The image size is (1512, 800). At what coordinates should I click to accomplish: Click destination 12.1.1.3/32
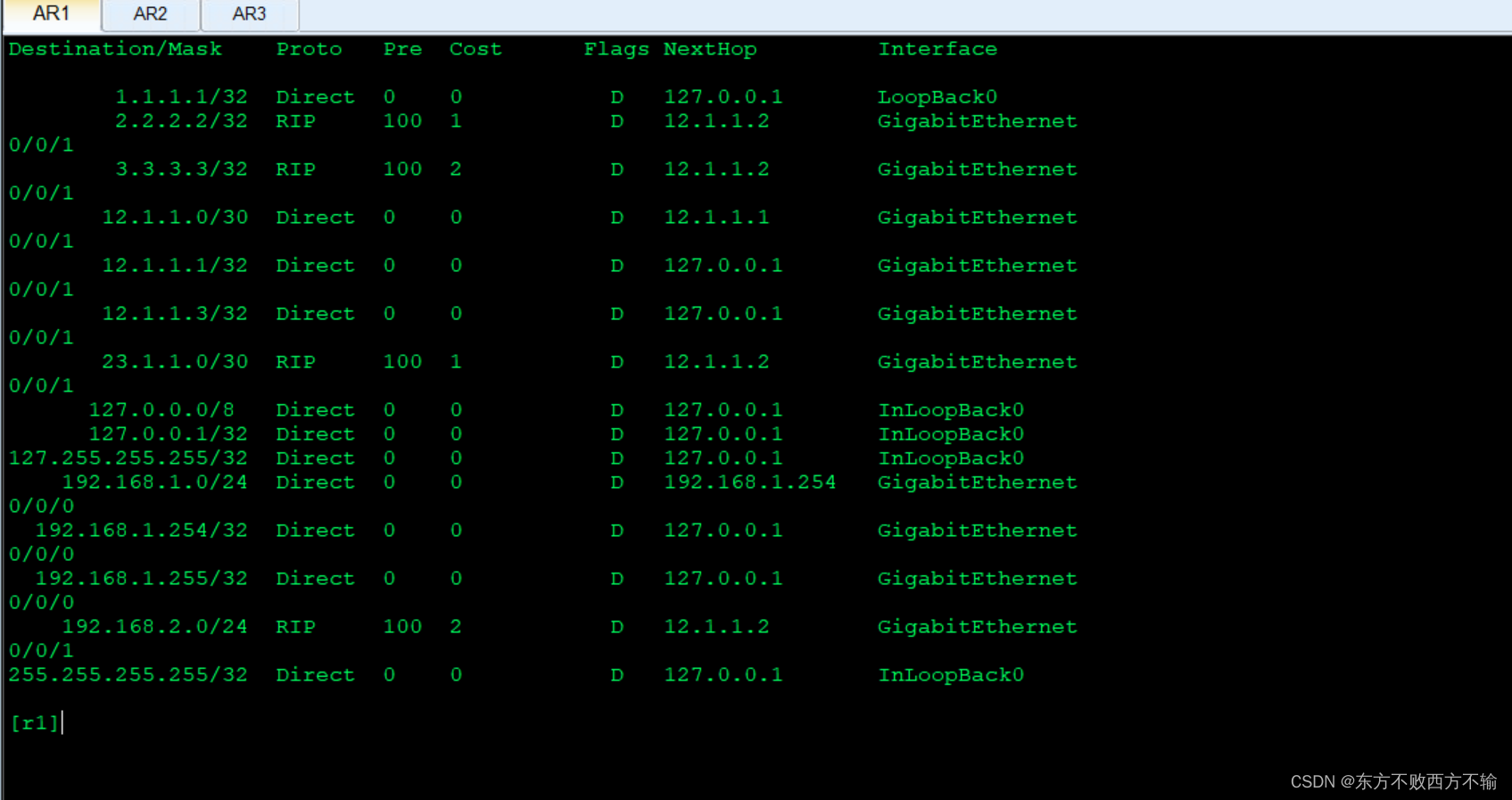pyautogui.click(x=175, y=313)
